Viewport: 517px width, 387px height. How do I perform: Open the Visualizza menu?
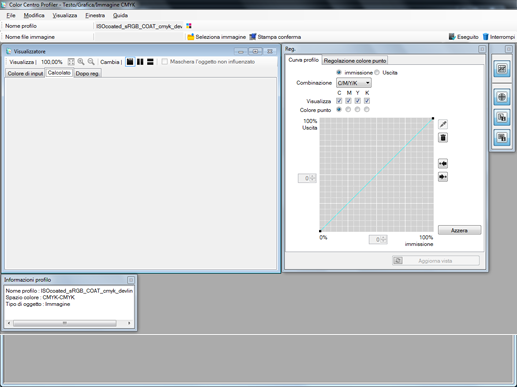(x=65, y=15)
